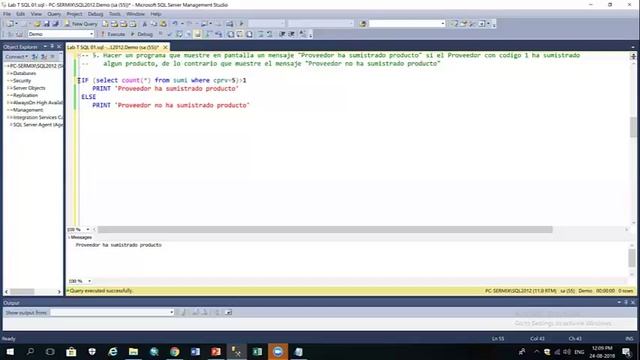Image resolution: width=640 pixels, height=360 pixels.
Task: Expand the Server Objects node
Action: [8, 88]
